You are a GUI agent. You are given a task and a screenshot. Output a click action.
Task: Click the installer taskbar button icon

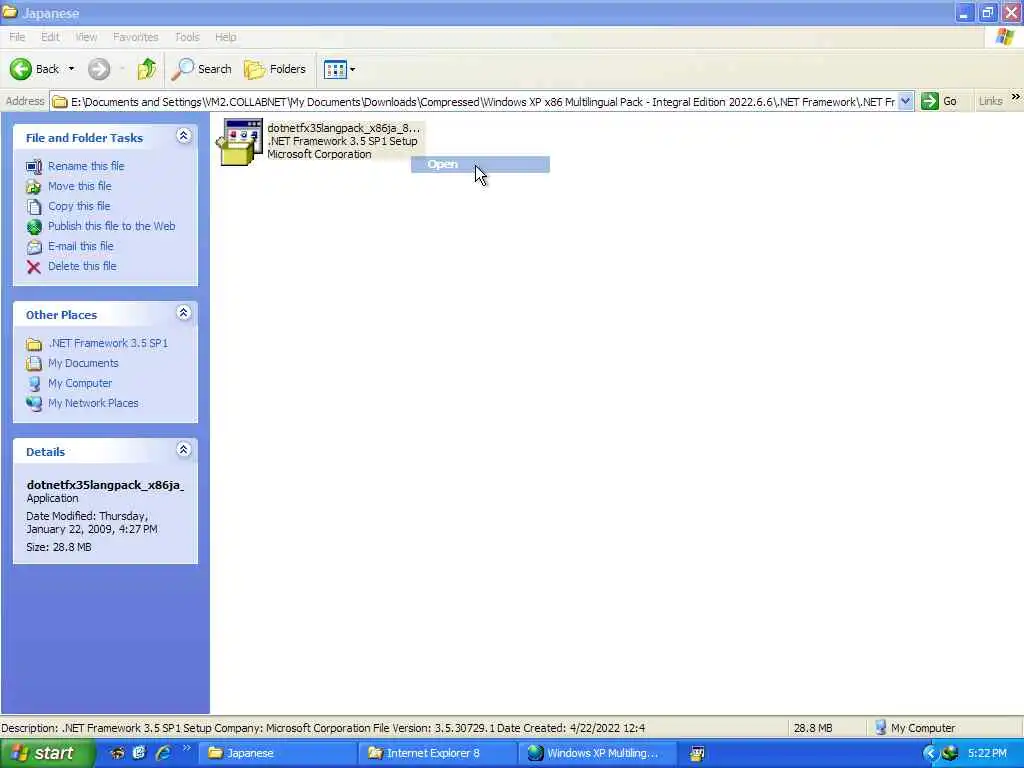click(697, 754)
